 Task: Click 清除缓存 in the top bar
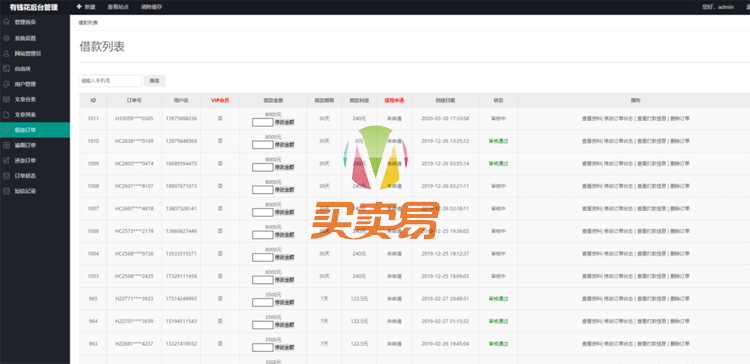(x=151, y=7)
